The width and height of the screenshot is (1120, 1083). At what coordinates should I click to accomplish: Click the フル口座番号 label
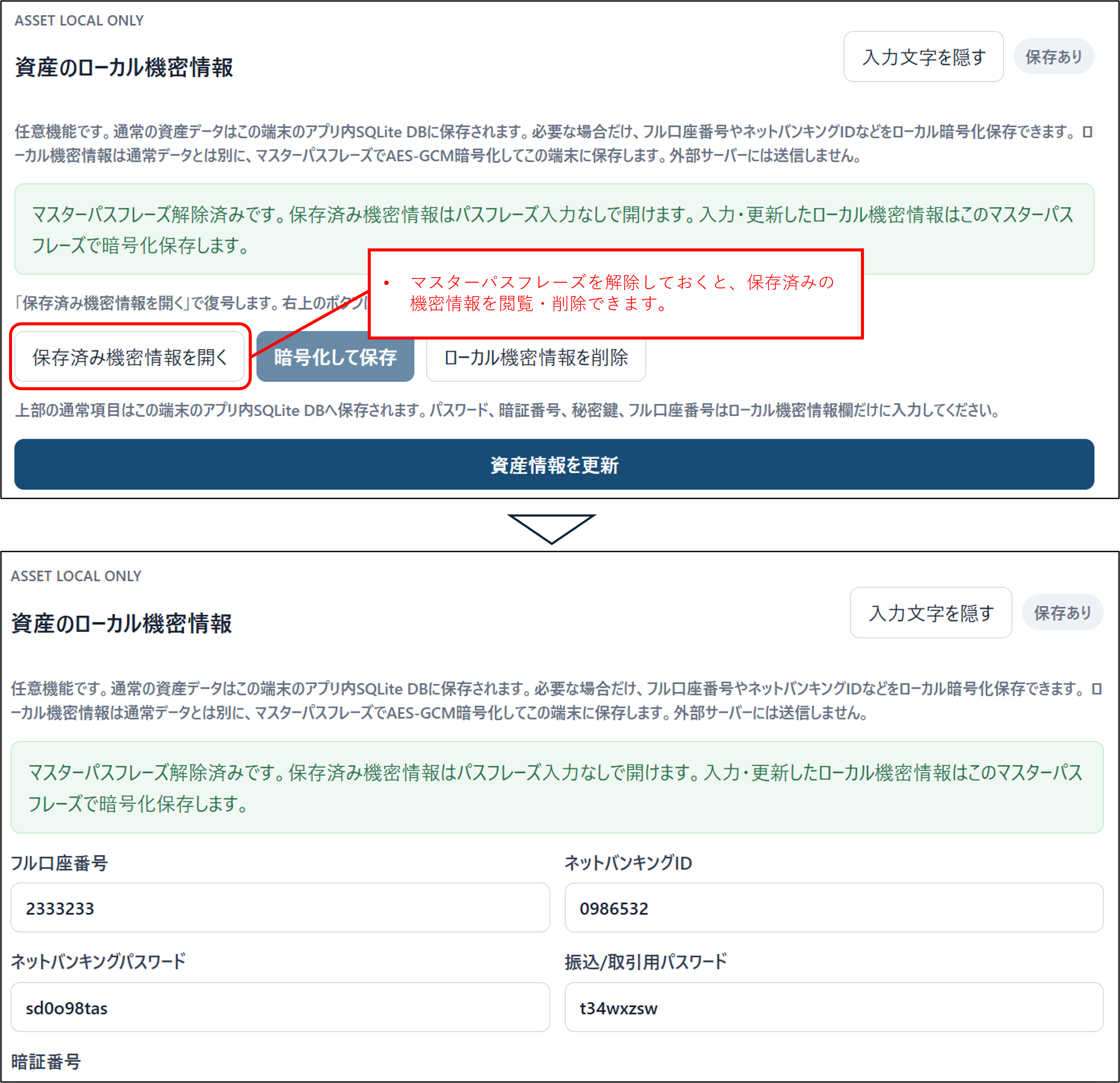pos(59,863)
